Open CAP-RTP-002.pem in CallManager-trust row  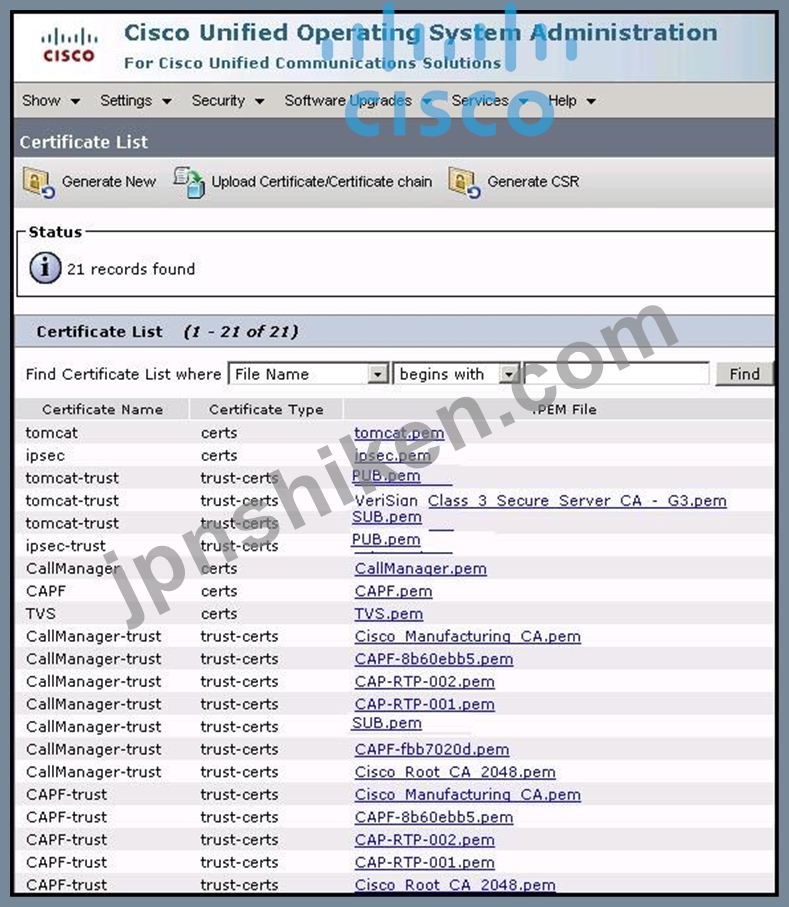pos(425,681)
